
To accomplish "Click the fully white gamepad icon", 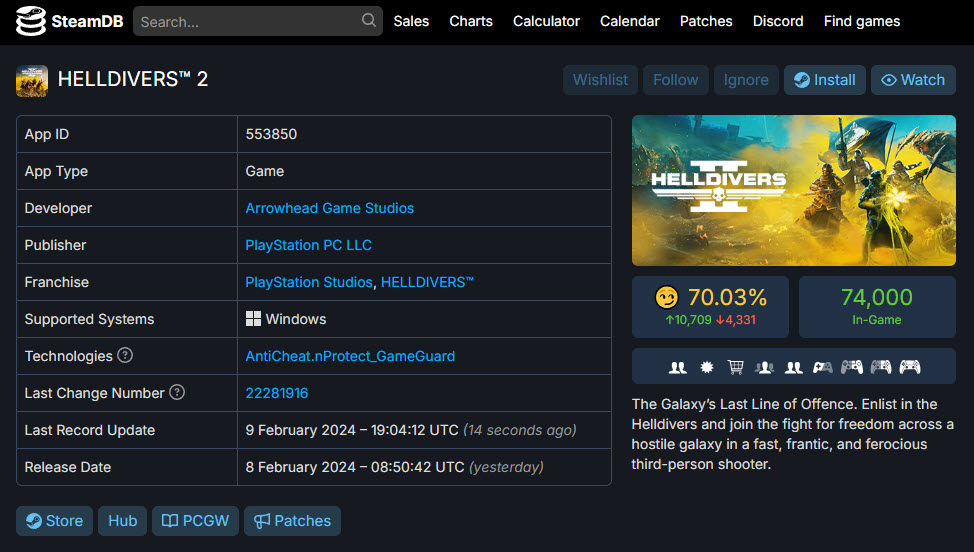I will (x=909, y=368).
